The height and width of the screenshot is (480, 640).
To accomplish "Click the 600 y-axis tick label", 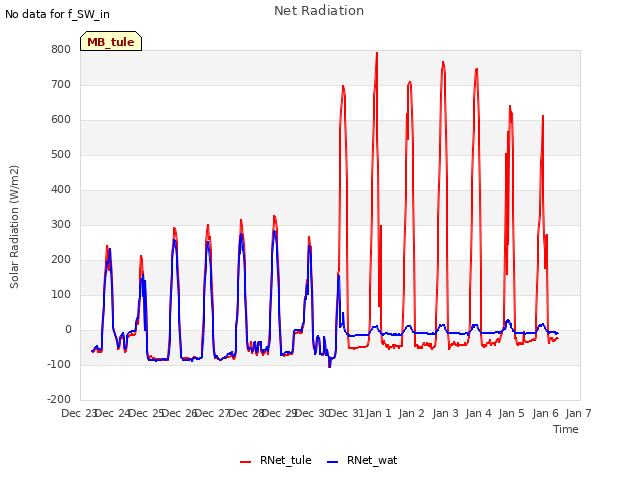I will (x=61, y=120).
